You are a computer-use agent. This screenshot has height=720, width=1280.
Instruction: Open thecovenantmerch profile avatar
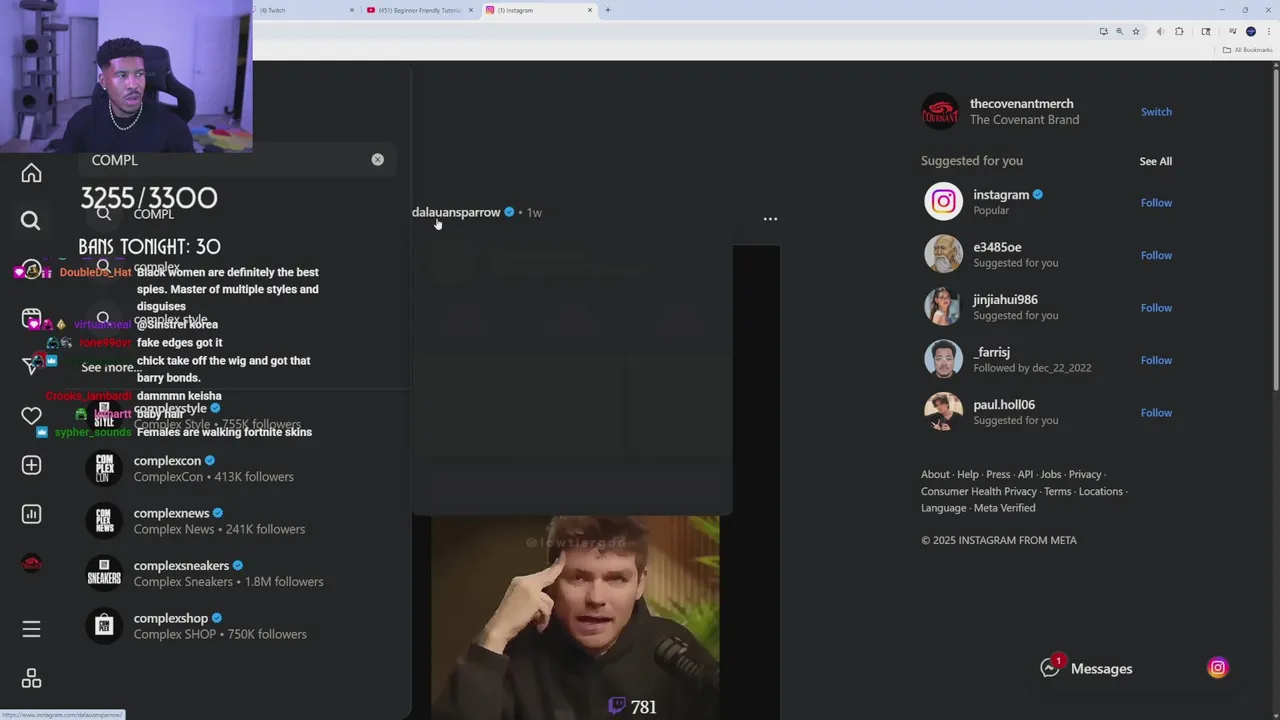940,111
